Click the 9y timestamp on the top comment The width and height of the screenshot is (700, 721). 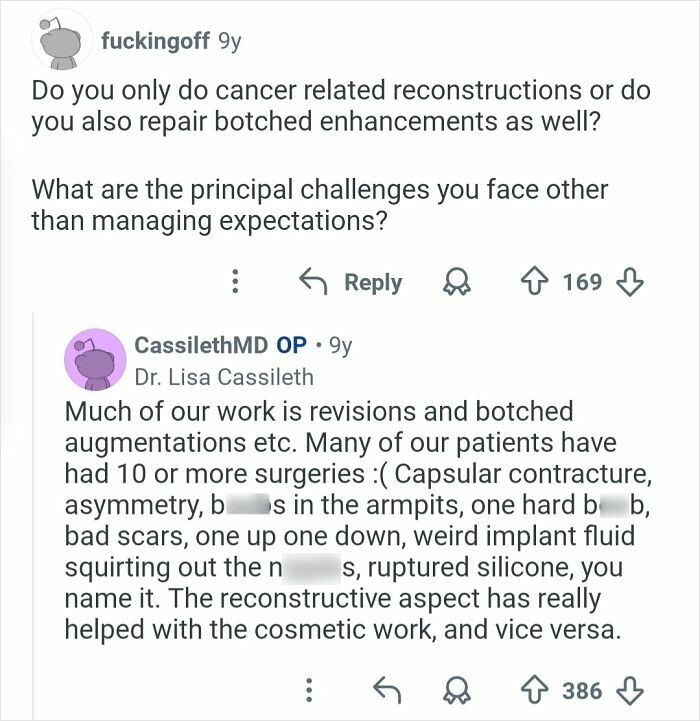[229, 41]
